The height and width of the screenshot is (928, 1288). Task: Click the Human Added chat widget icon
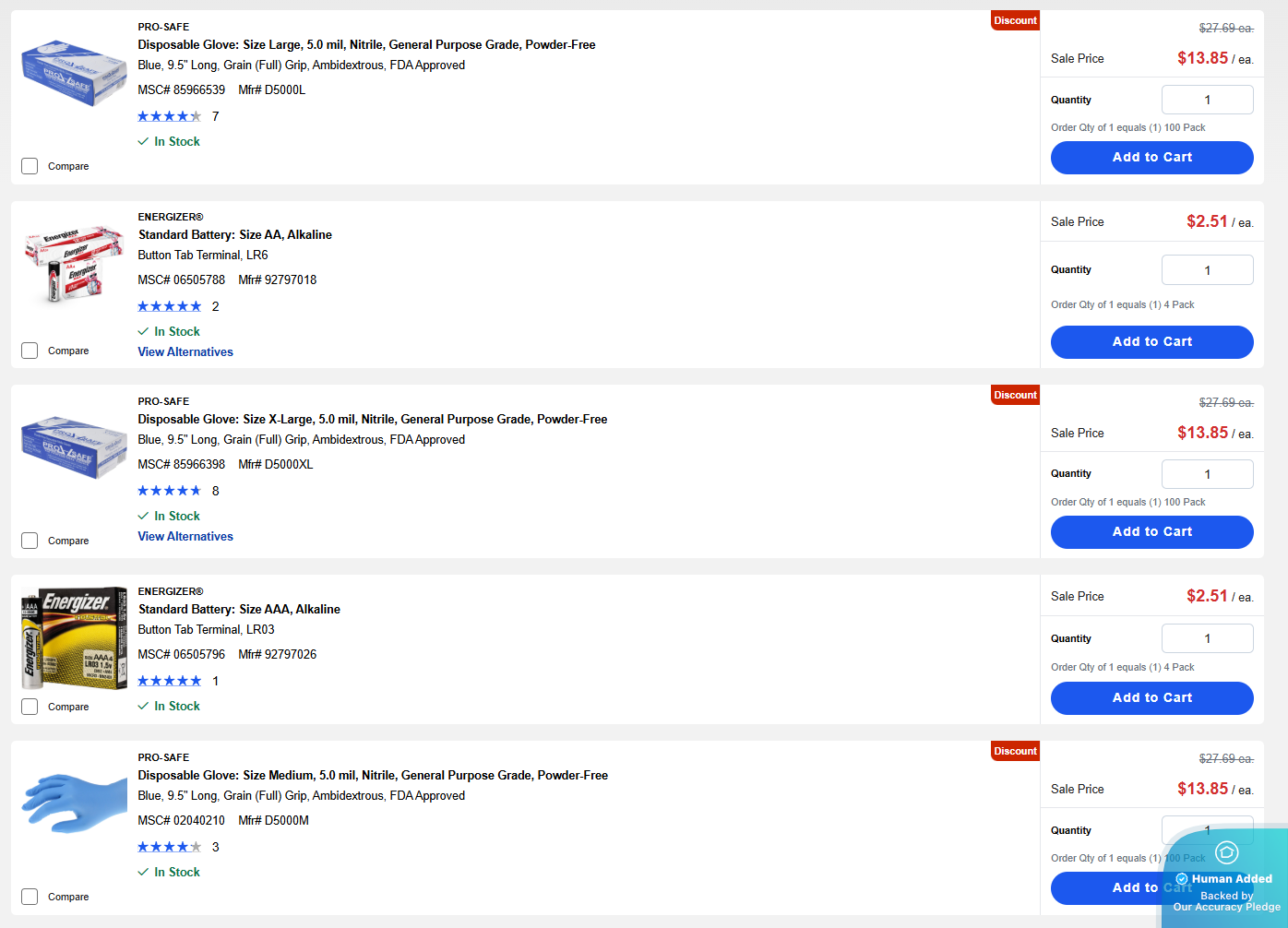point(1226,852)
